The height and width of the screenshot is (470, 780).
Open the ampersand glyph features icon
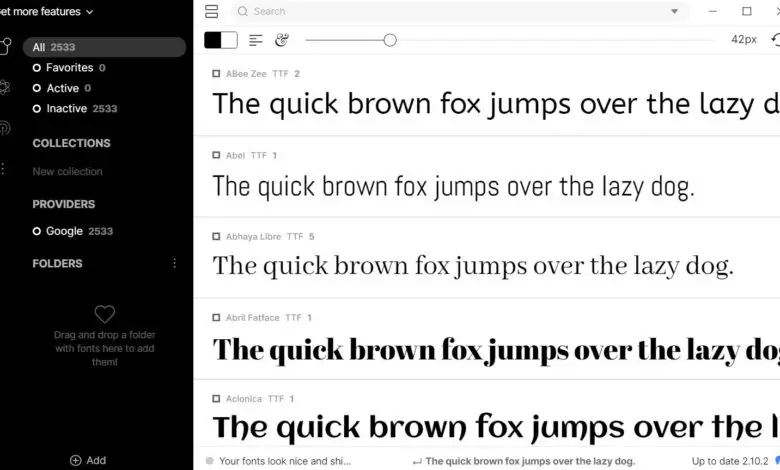282,40
